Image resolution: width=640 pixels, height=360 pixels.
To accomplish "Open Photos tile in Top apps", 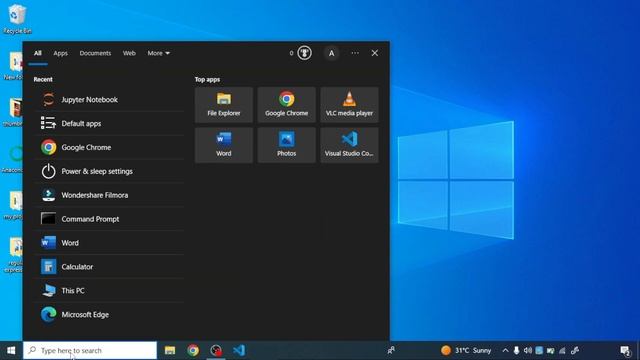I will tap(287, 145).
